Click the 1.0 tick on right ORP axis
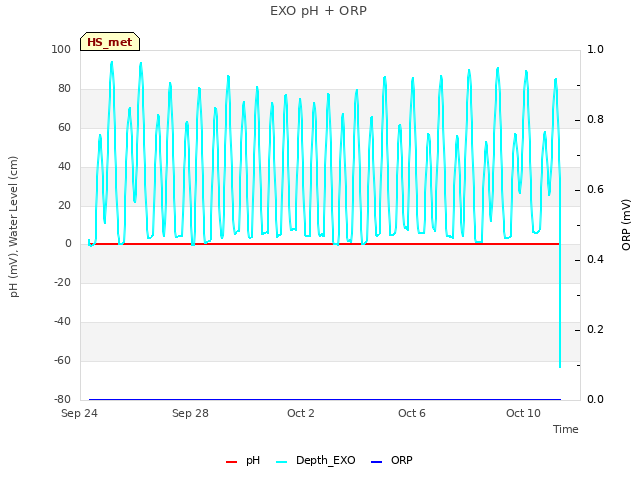640x480 pixels. (x=595, y=49)
